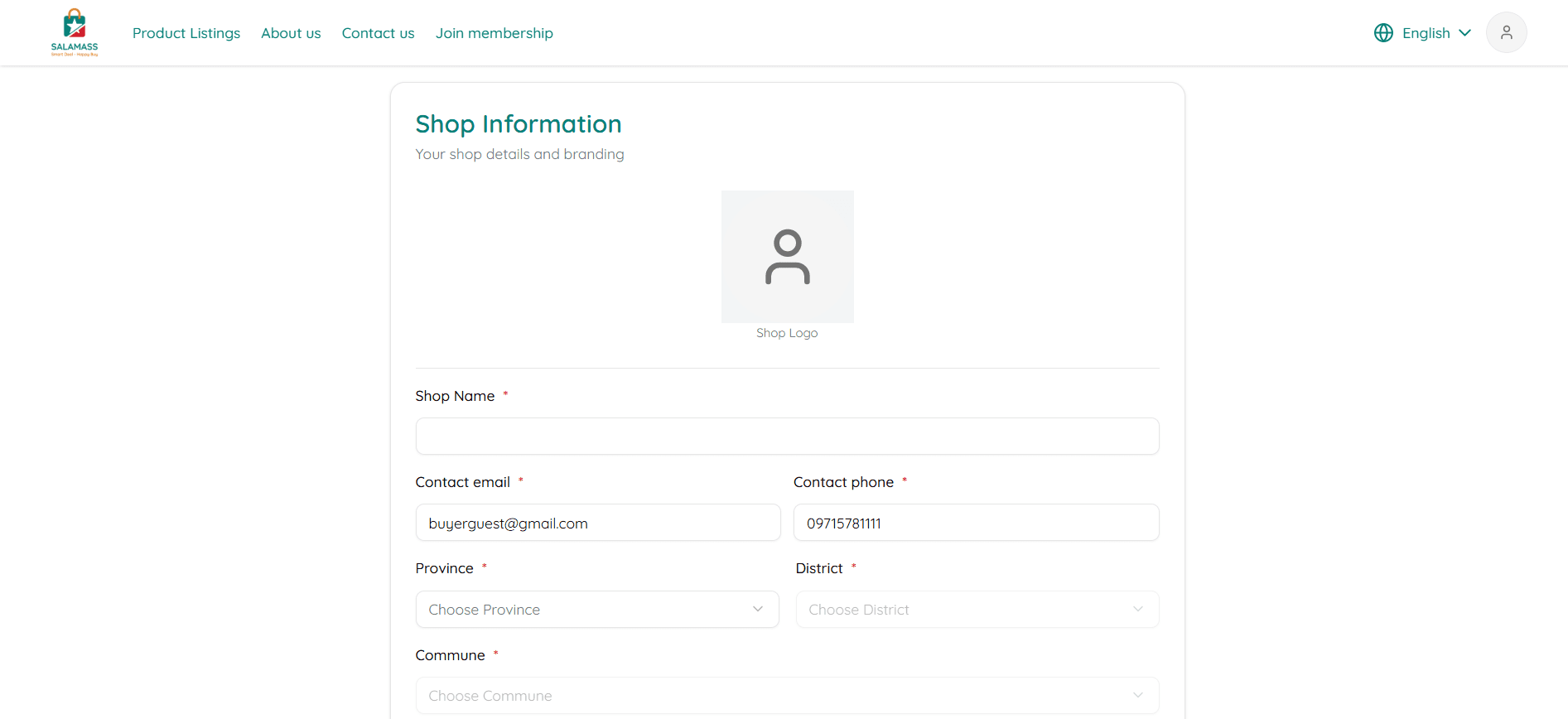Focus the Shop Name input field
This screenshot has width=1568, height=719.
pyautogui.click(x=786, y=436)
